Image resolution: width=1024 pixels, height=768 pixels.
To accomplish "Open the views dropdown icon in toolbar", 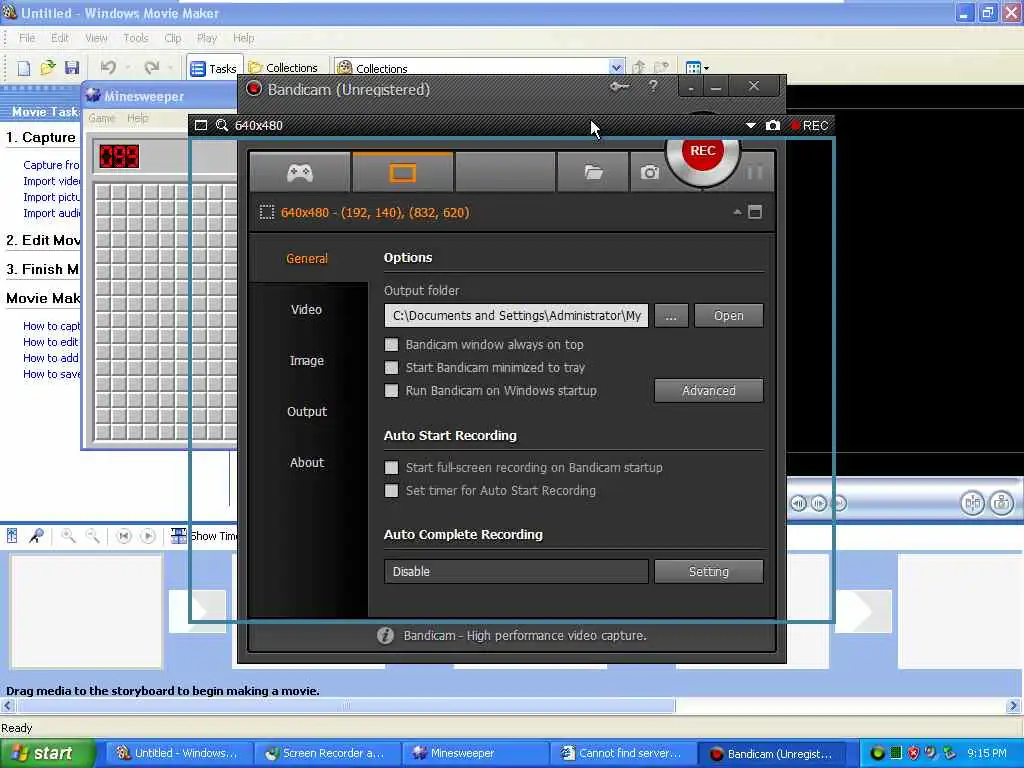I will coord(697,67).
